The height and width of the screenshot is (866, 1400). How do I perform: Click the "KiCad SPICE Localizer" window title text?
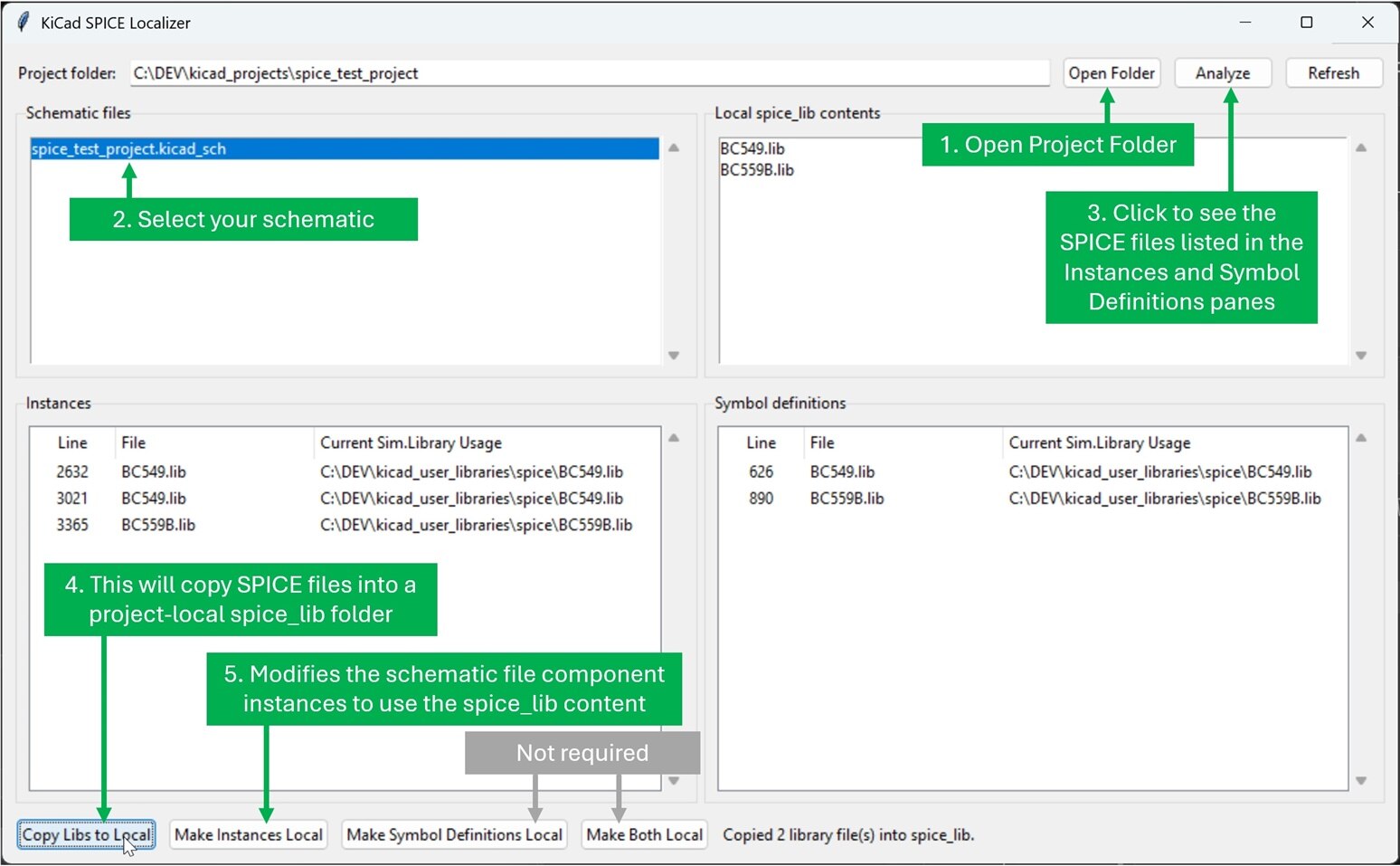point(116,23)
